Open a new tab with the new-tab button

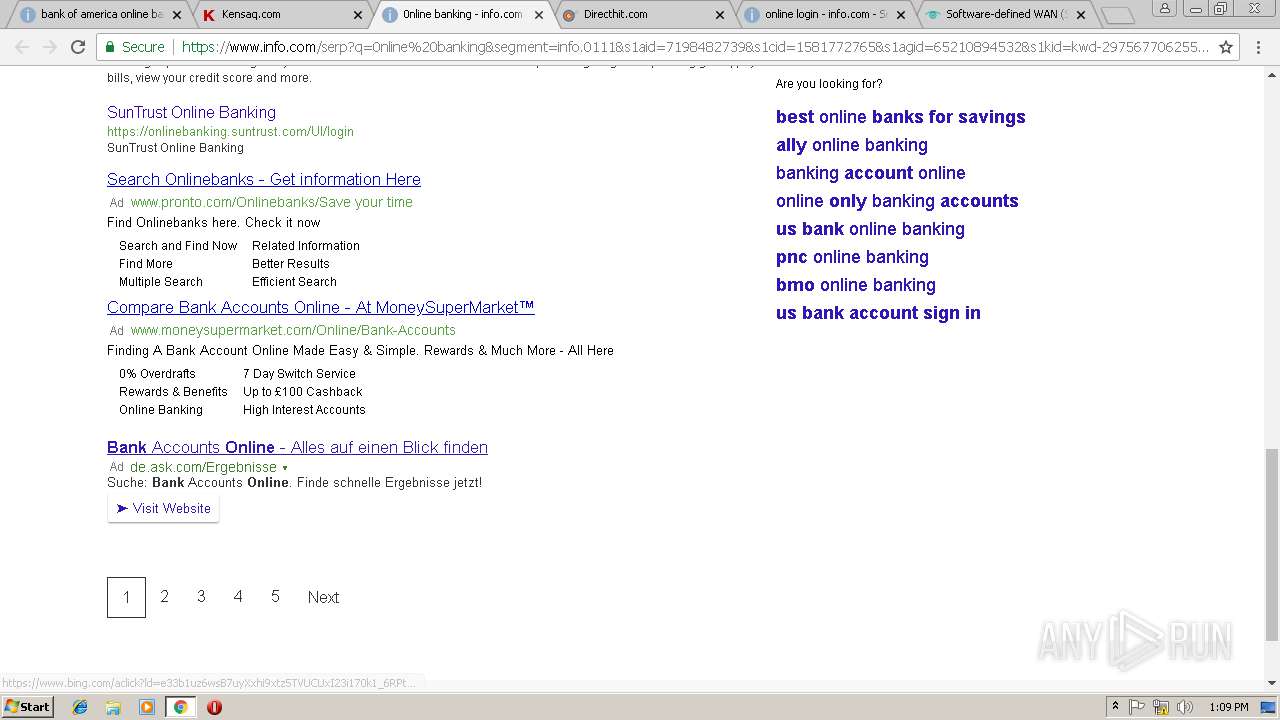[1117, 15]
